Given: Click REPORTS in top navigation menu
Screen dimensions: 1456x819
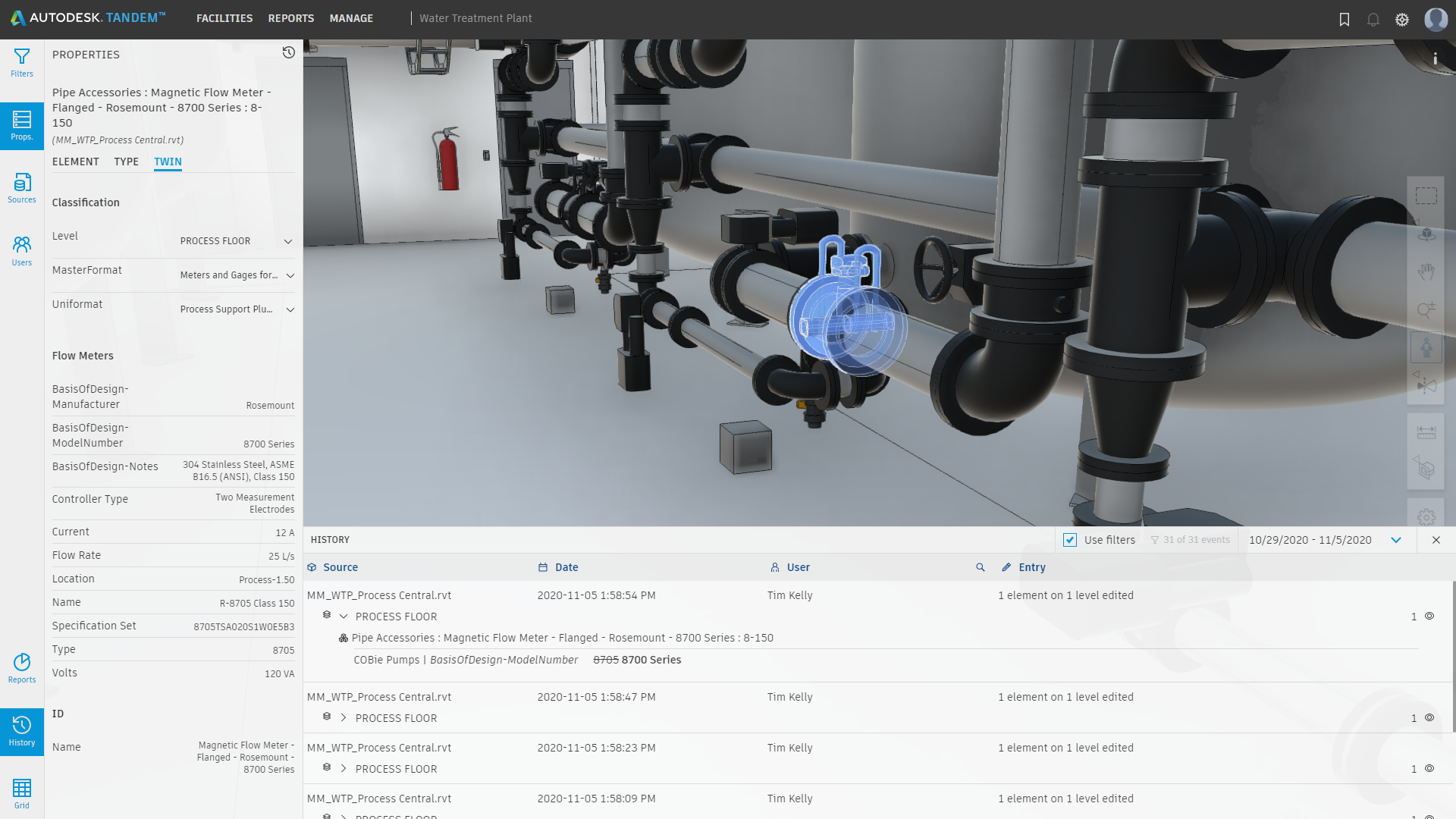Looking at the screenshot, I should click(x=291, y=18).
